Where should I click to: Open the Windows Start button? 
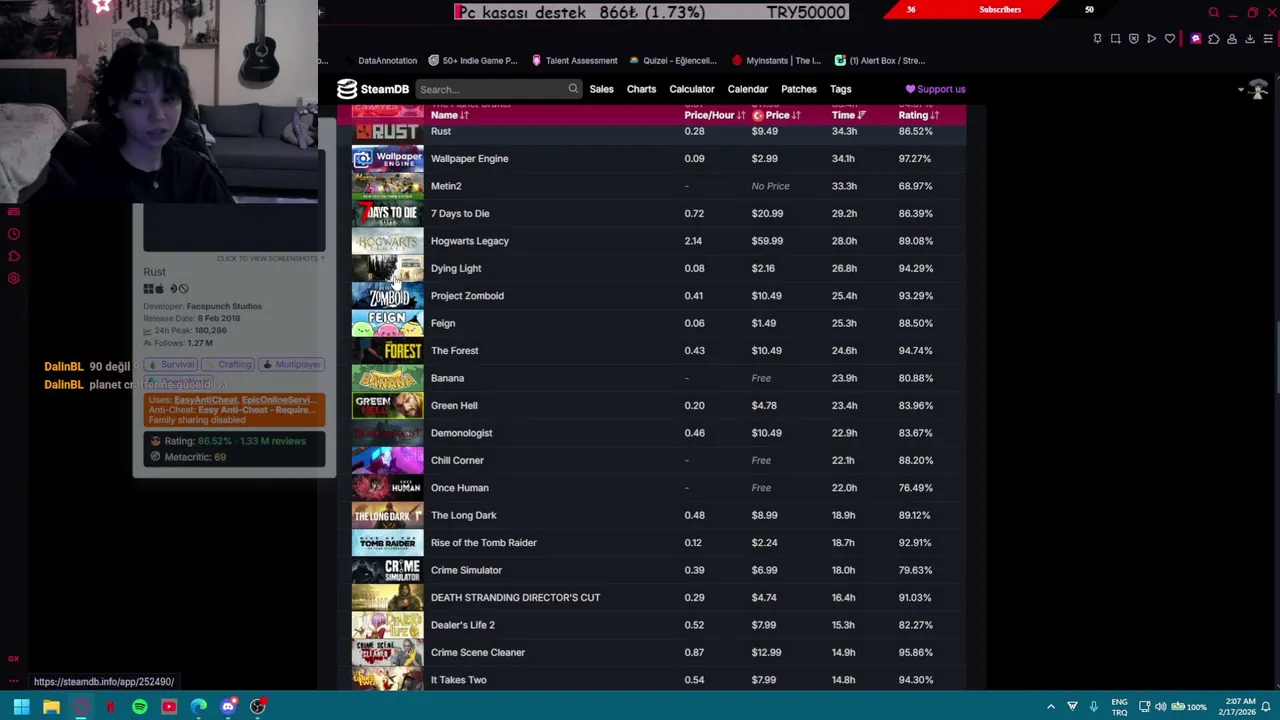tap(21, 707)
